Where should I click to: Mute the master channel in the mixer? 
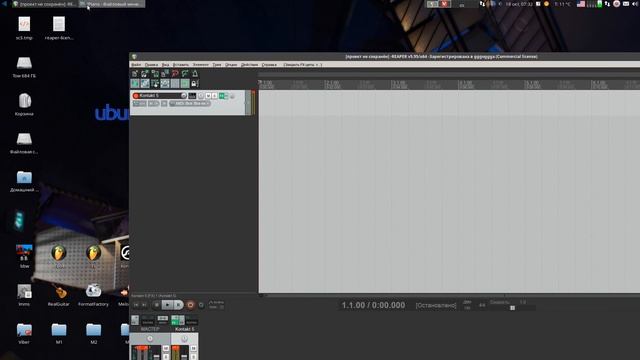pos(166,348)
